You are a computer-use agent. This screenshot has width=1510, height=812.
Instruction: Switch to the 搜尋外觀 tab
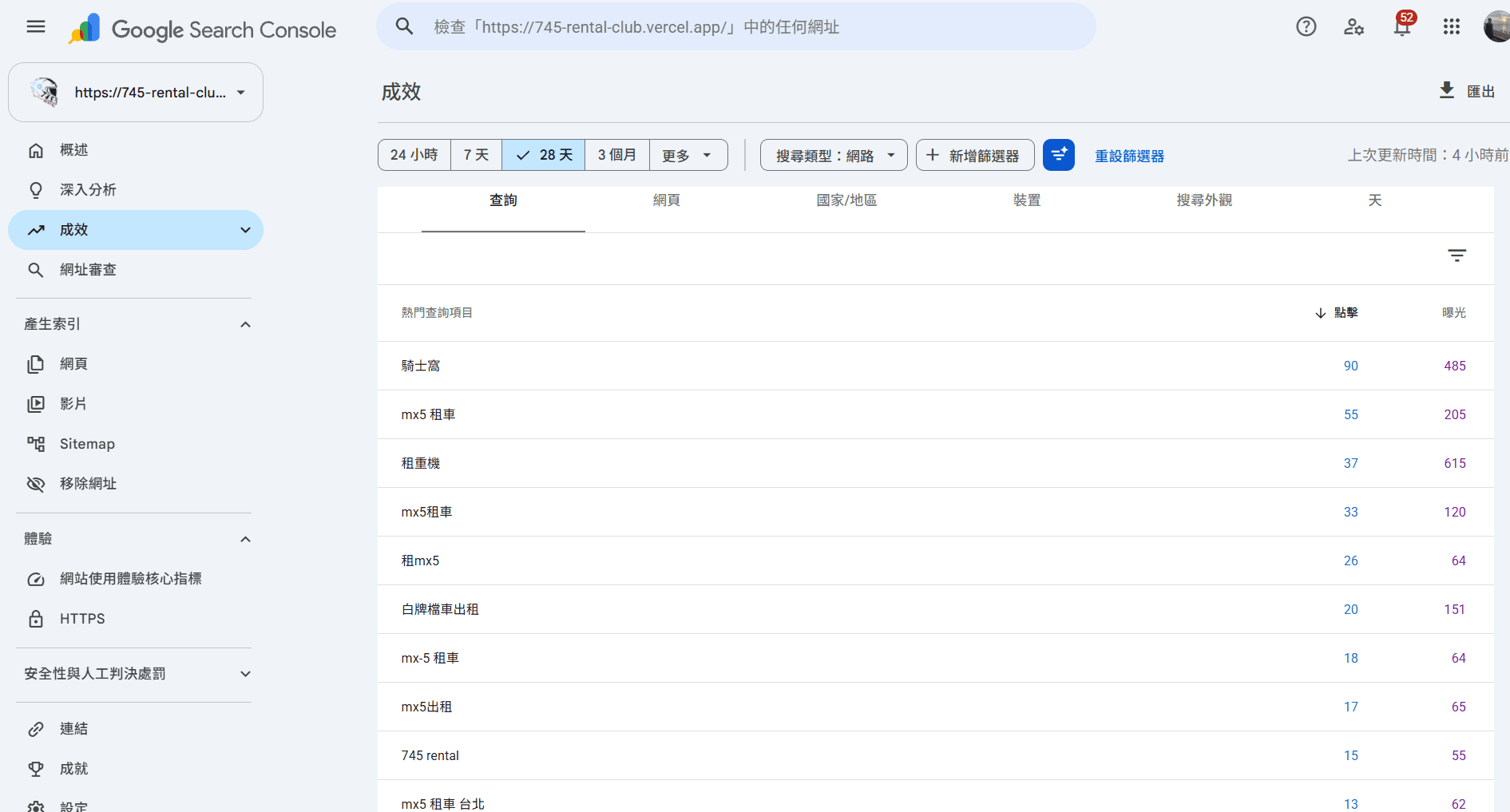tap(1204, 200)
